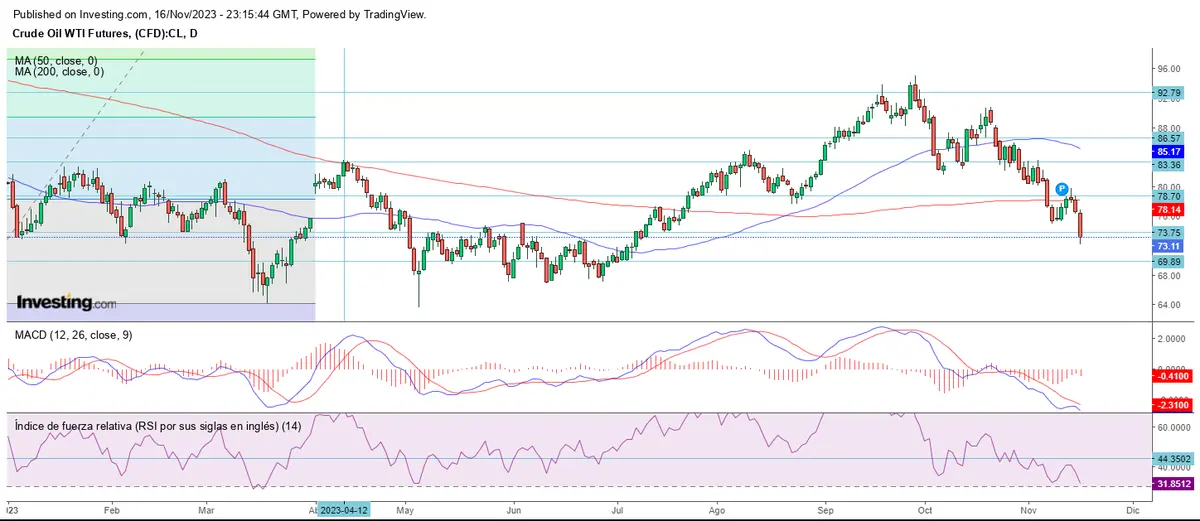This screenshot has height=521, width=1200.
Task: Select the MACD (12, 26, close, 9) legend
Action: pos(71,335)
